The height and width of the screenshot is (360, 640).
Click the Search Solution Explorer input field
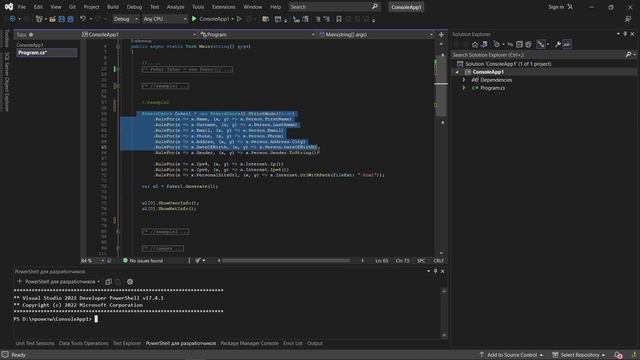[538, 55]
